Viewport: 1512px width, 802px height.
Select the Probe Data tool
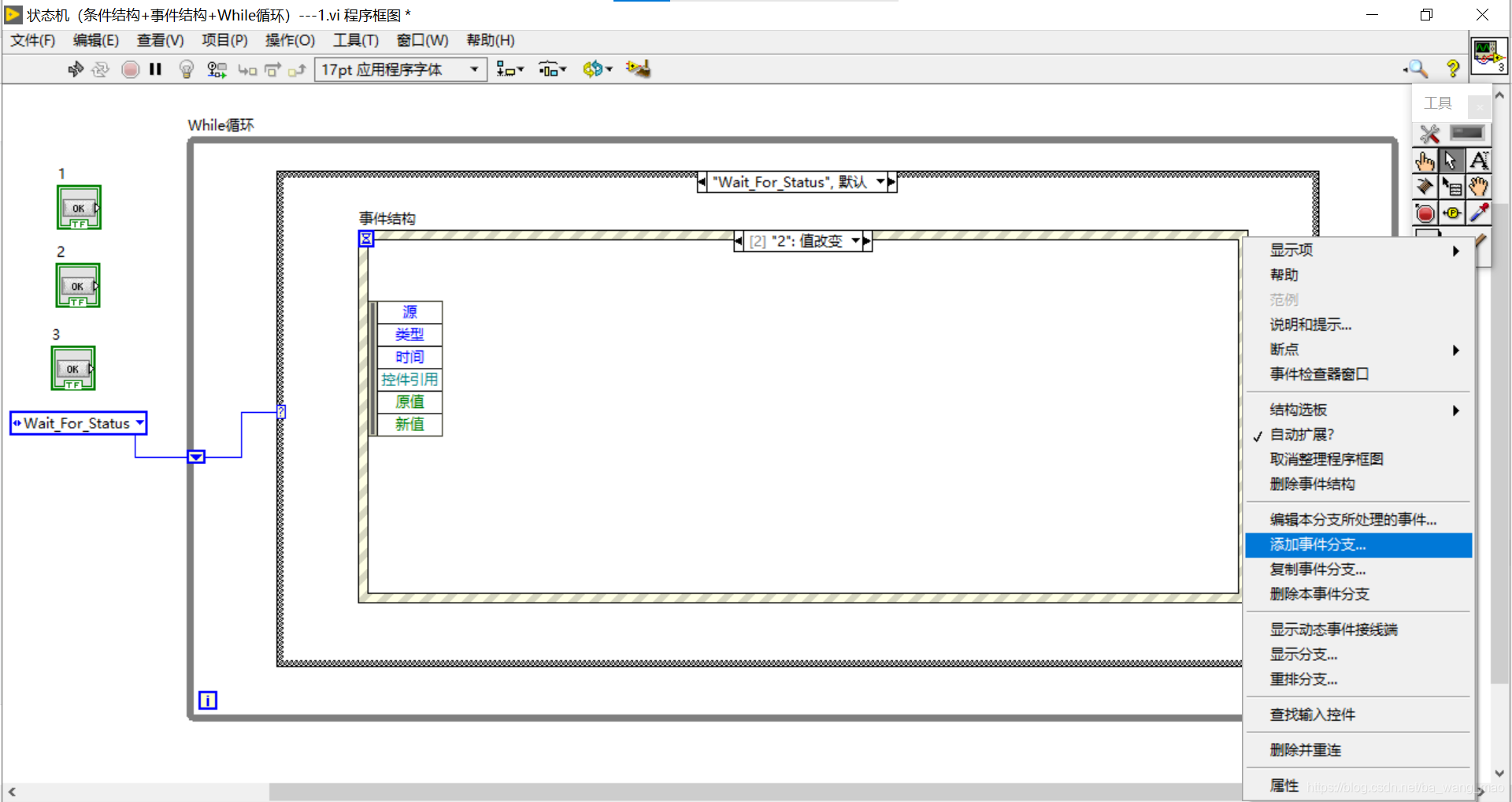(x=1451, y=213)
